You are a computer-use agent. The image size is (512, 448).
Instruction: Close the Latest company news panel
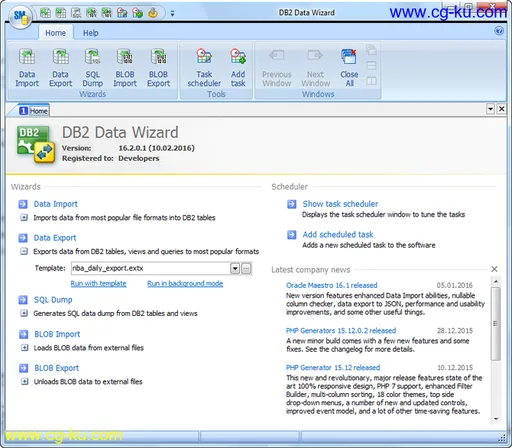pyautogui.click(x=494, y=269)
